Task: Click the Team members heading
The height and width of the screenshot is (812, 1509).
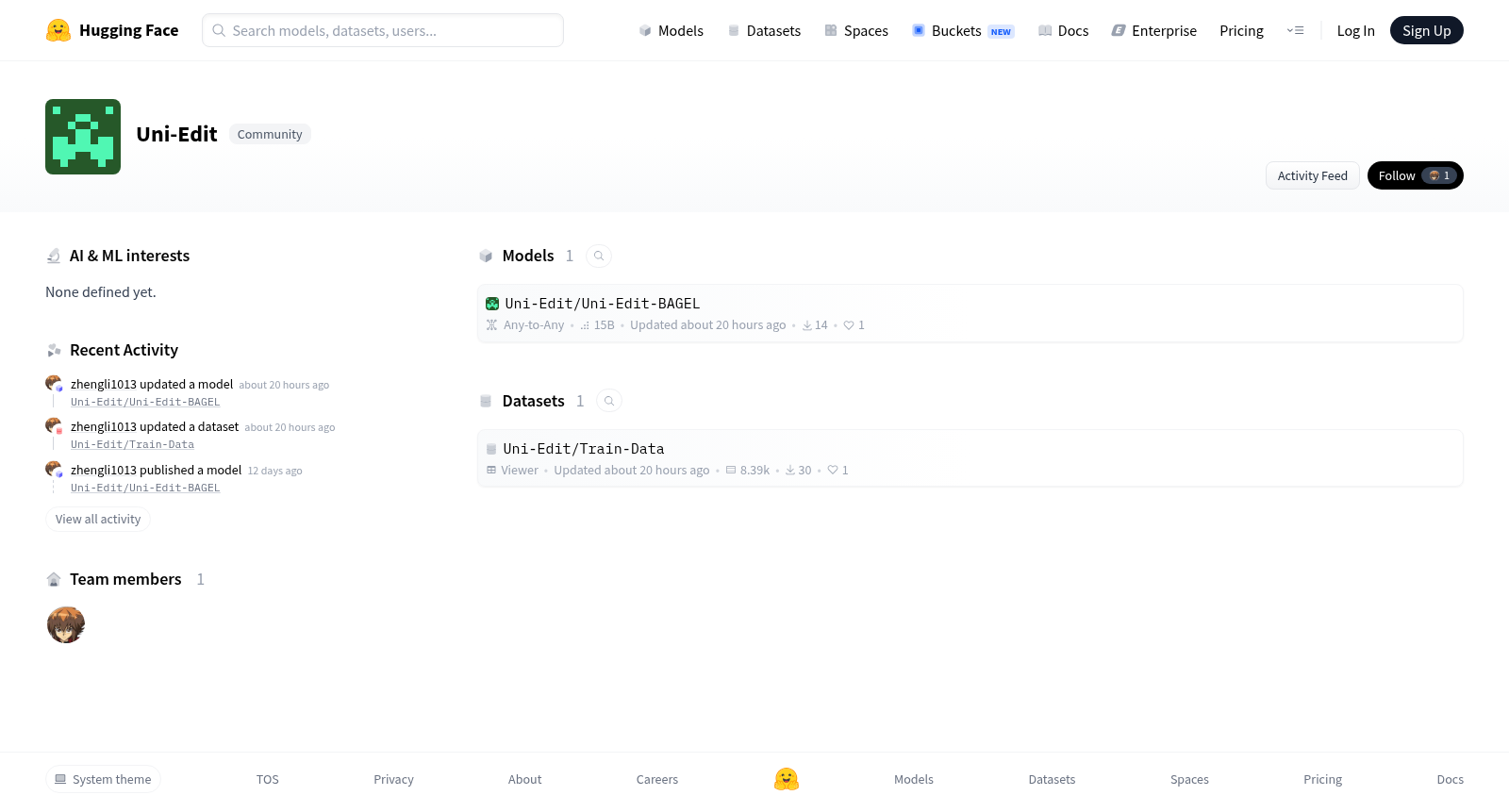Action: click(x=125, y=579)
